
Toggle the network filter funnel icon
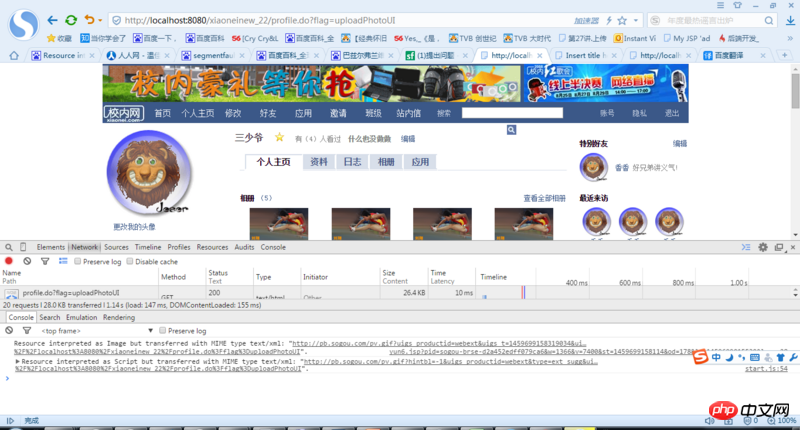45,261
